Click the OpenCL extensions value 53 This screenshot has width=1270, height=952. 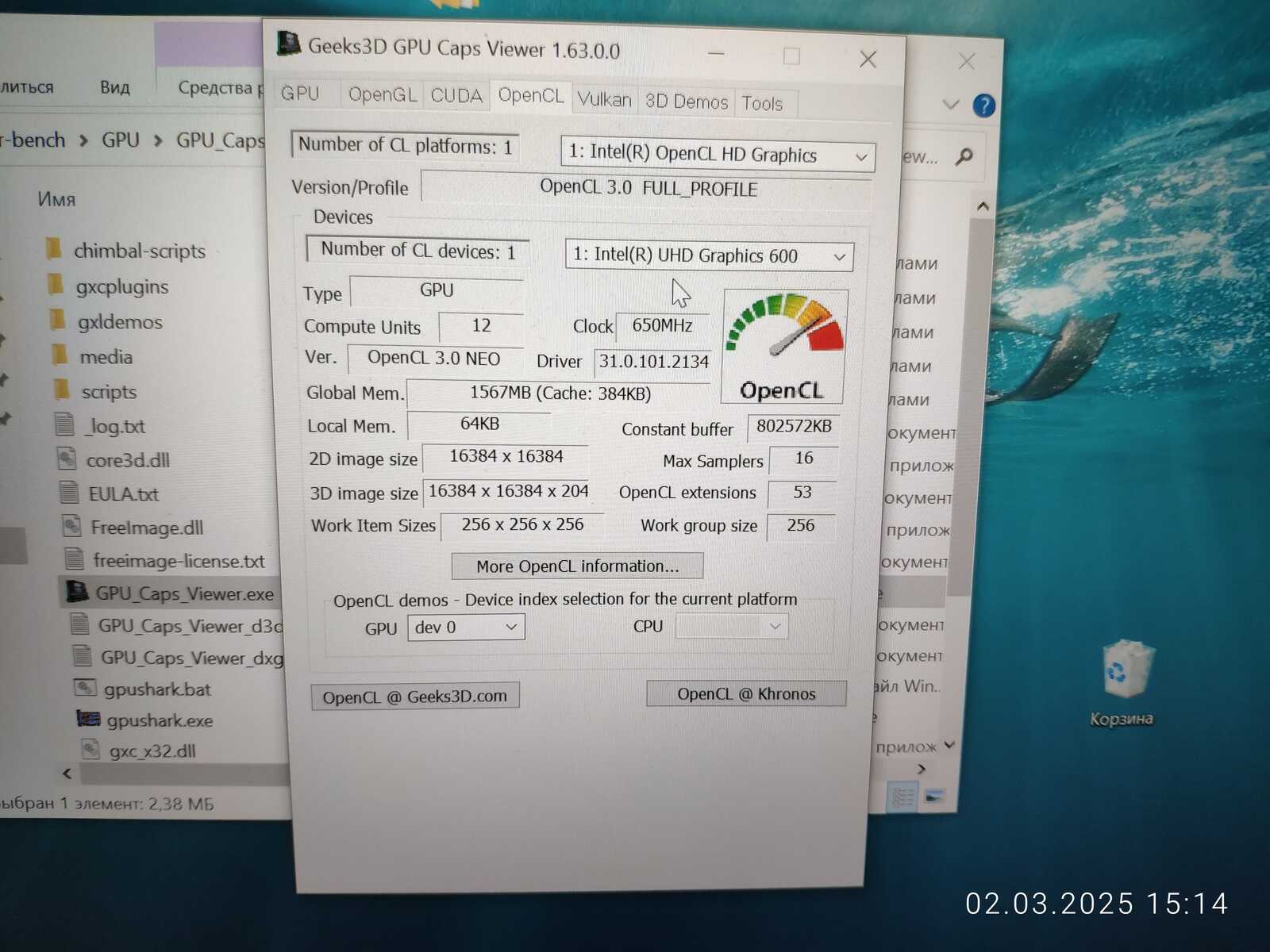(802, 492)
